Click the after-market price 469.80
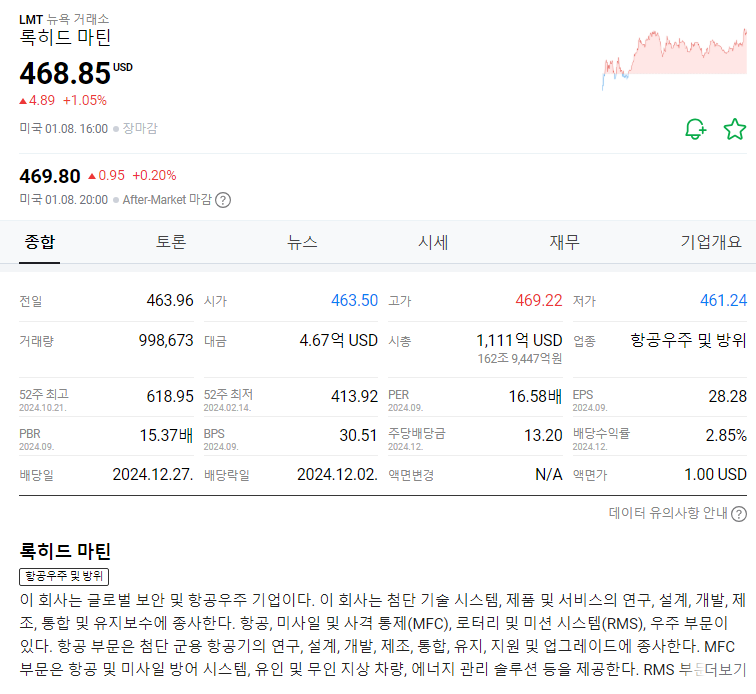 [50, 176]
